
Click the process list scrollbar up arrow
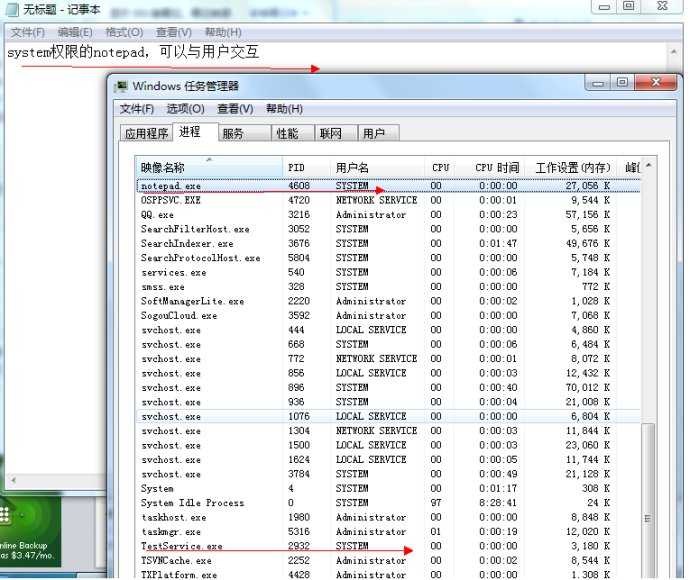pyautogui.click(x=648, y=166)
